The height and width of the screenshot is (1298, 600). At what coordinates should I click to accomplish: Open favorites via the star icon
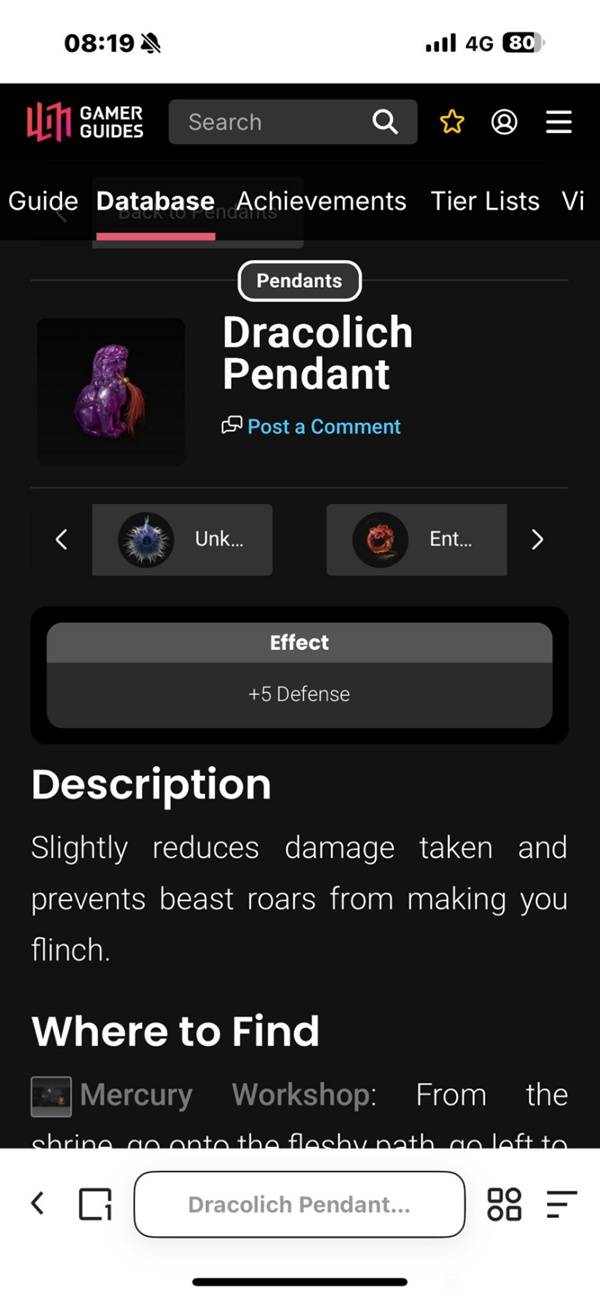tap(452, 122)
